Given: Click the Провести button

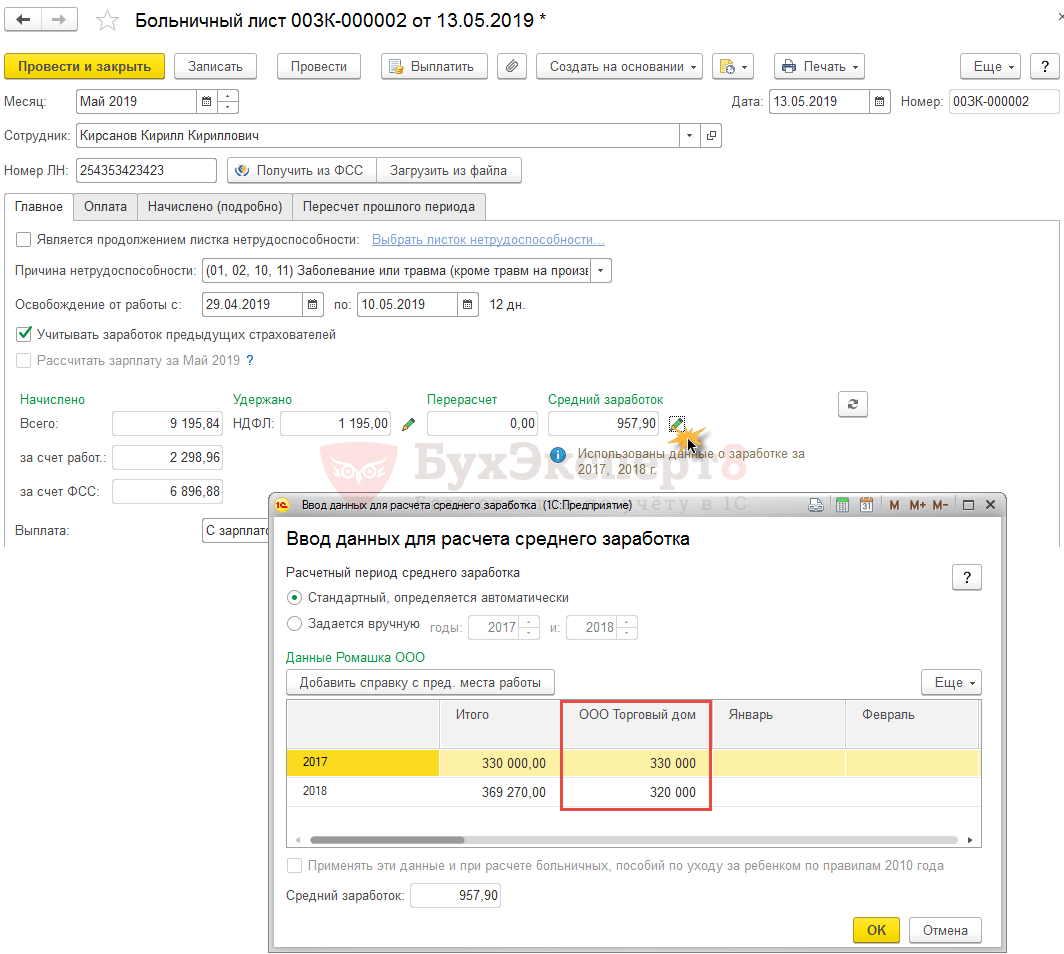Looking at the screenshot, I should click(x=319, y=66).
